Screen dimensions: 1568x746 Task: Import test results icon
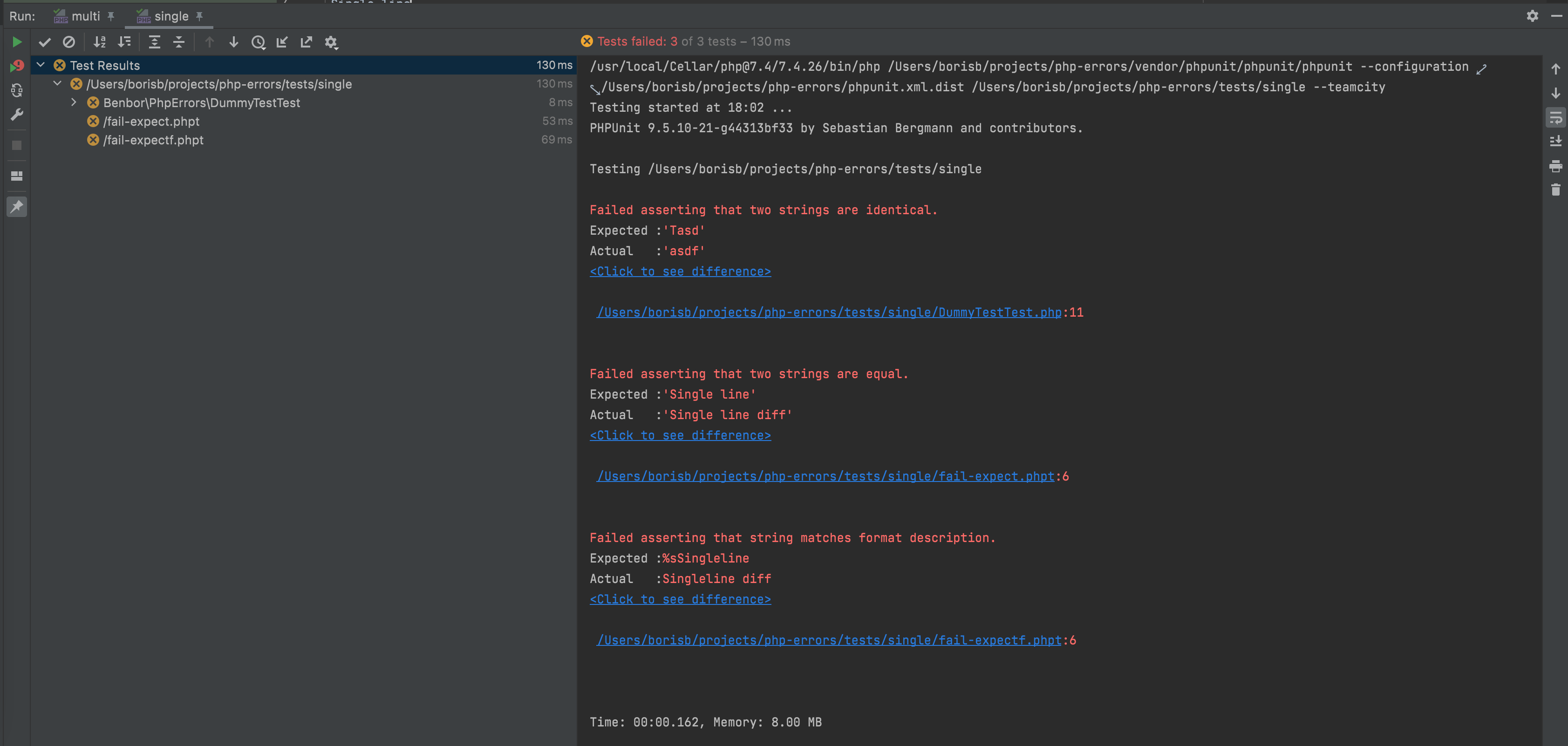282,42
